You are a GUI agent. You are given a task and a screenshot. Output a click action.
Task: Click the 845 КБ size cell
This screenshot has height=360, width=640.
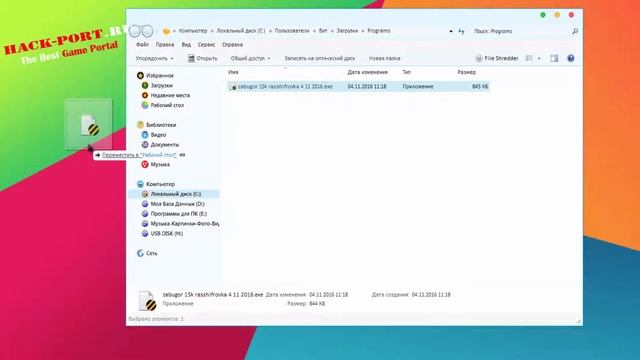pyautogui.click(x=480, y=87)
